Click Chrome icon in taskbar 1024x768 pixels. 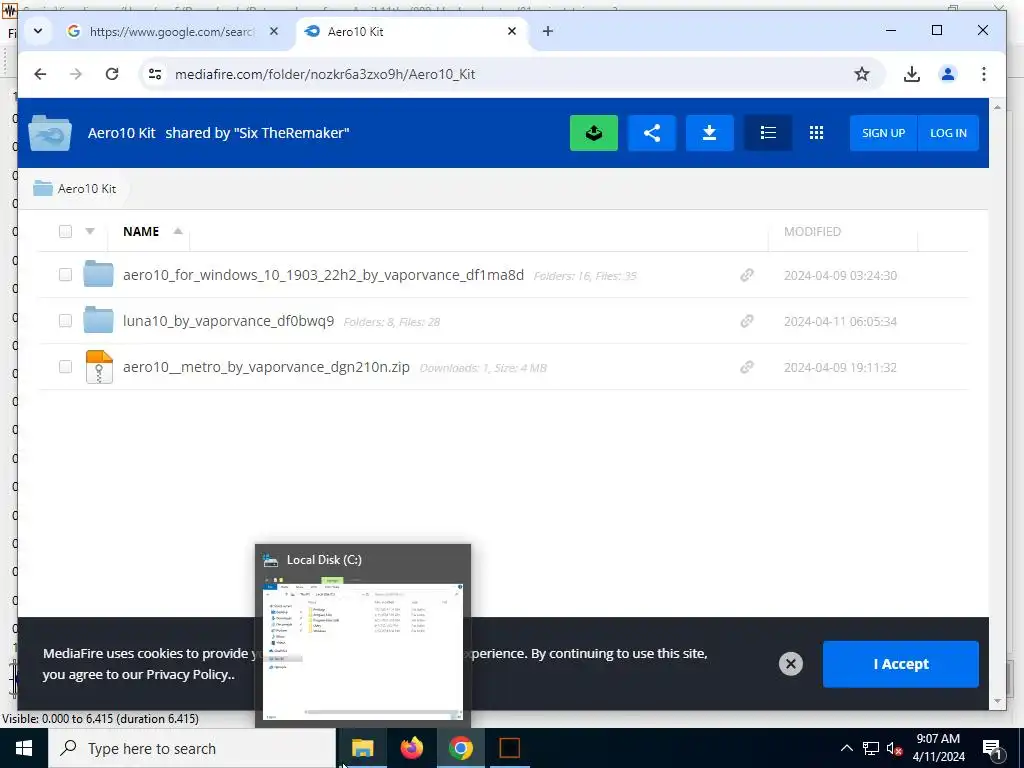click(x=460, y=748)
